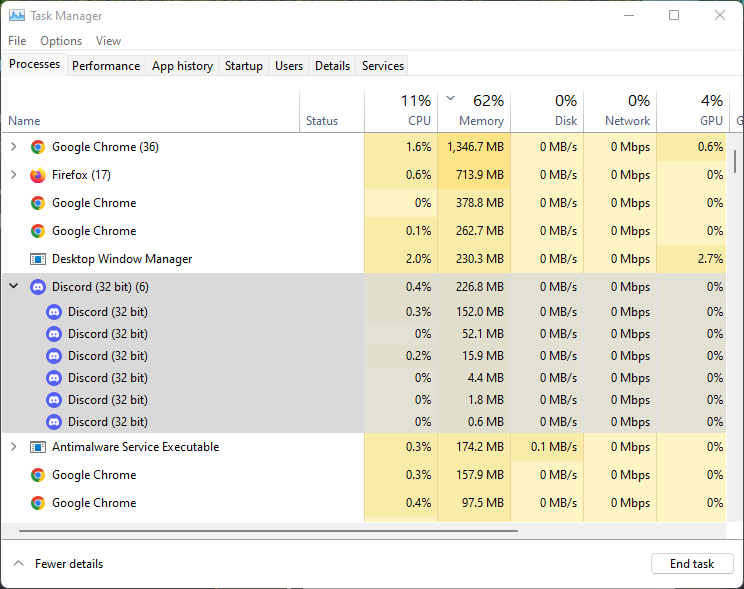The width and height of the screenshot is (744, 589).
Task: Sort by the Name column header
Action: 151,112
